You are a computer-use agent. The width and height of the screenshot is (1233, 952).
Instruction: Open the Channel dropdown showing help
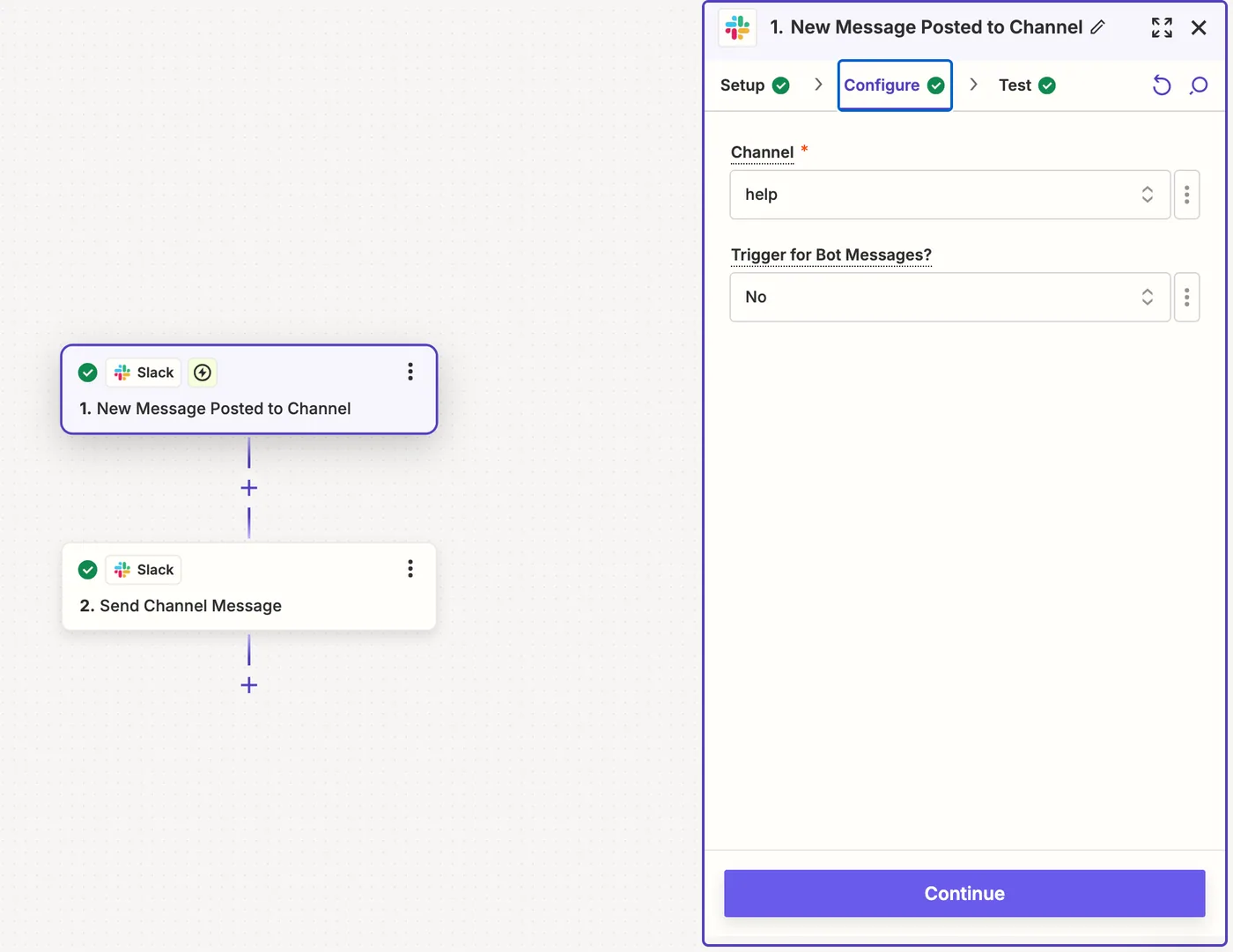949,195
